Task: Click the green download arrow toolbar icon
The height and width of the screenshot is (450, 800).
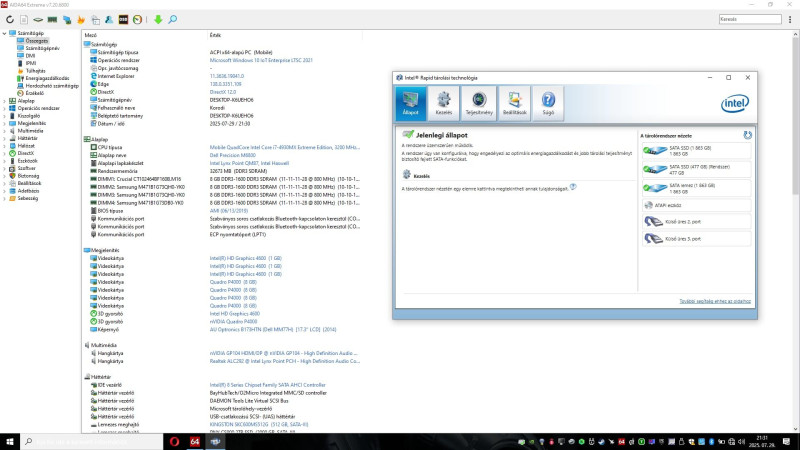Action: 158,19
